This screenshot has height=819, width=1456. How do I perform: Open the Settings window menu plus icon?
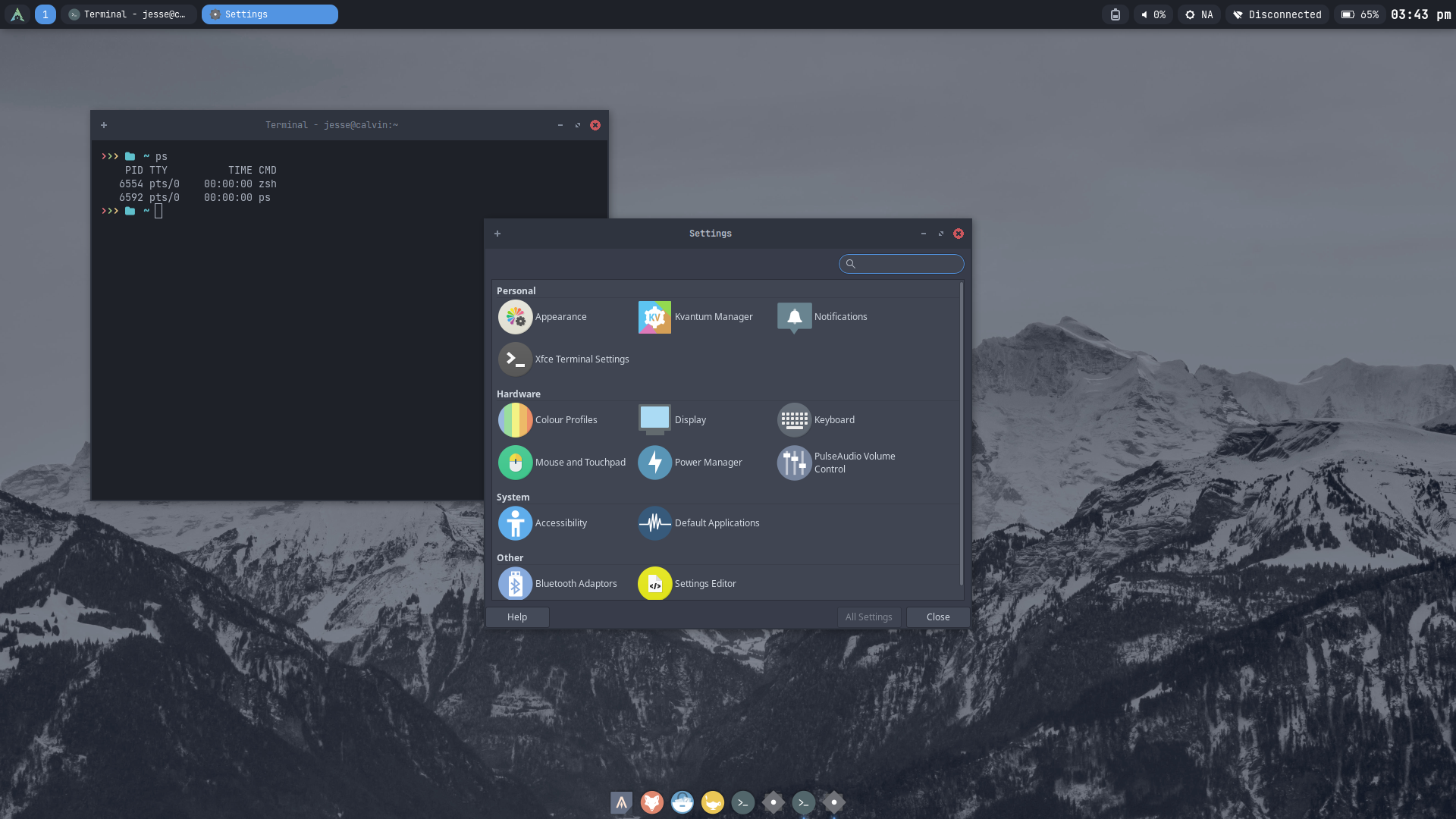point(497,234)
